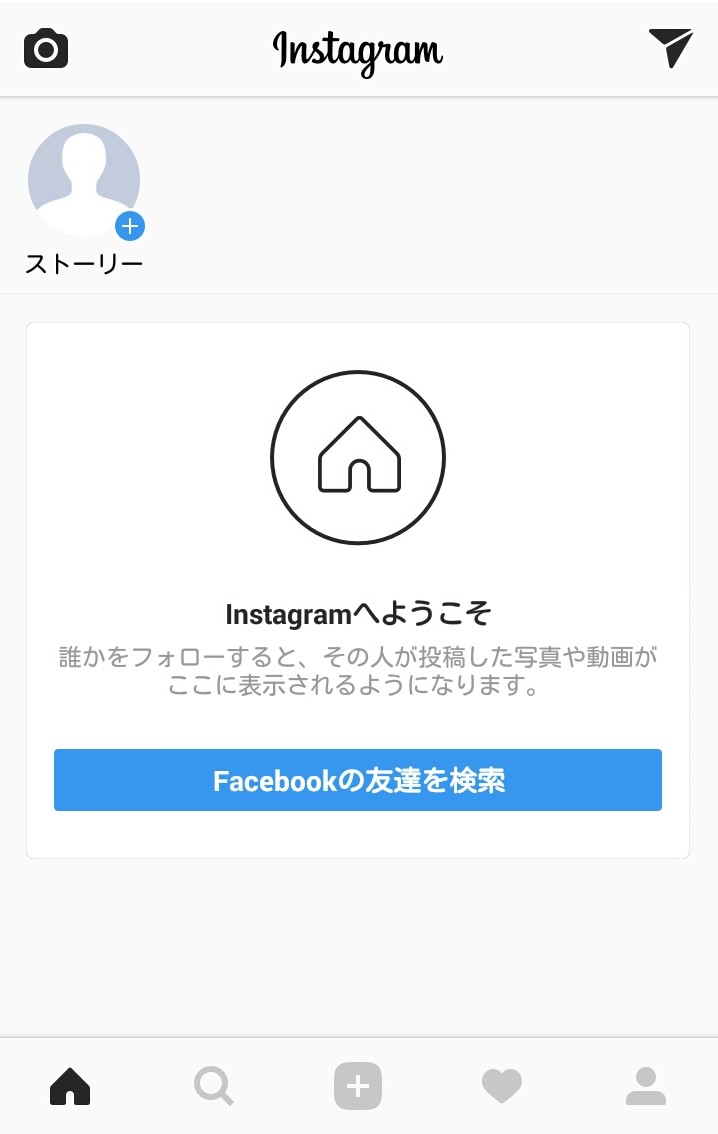718x1134 pixels.
Task: Open the profile tab in bottom navigation
Action: click(x=646, y=1086)
